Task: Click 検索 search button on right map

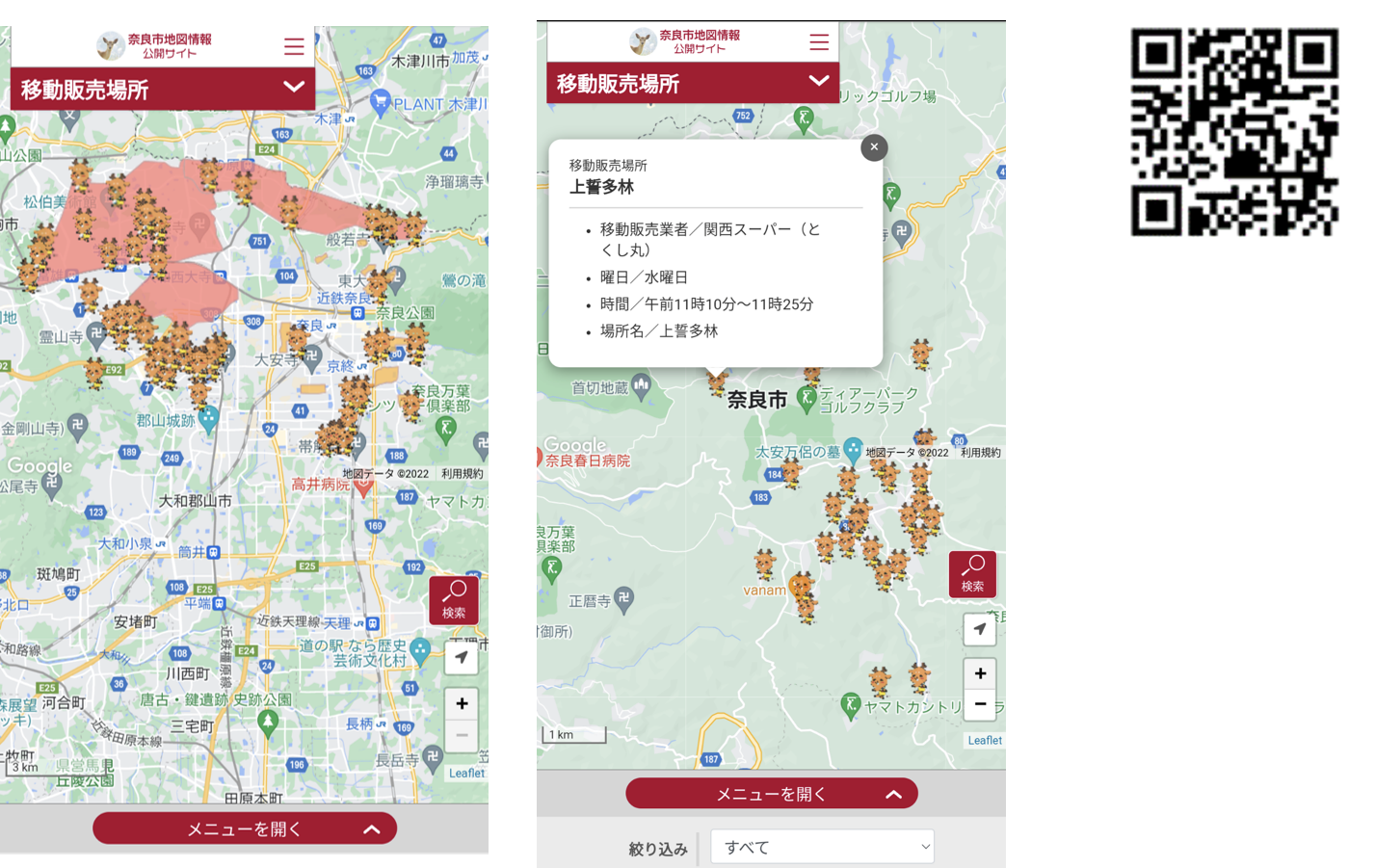Action: pos(972,574)
